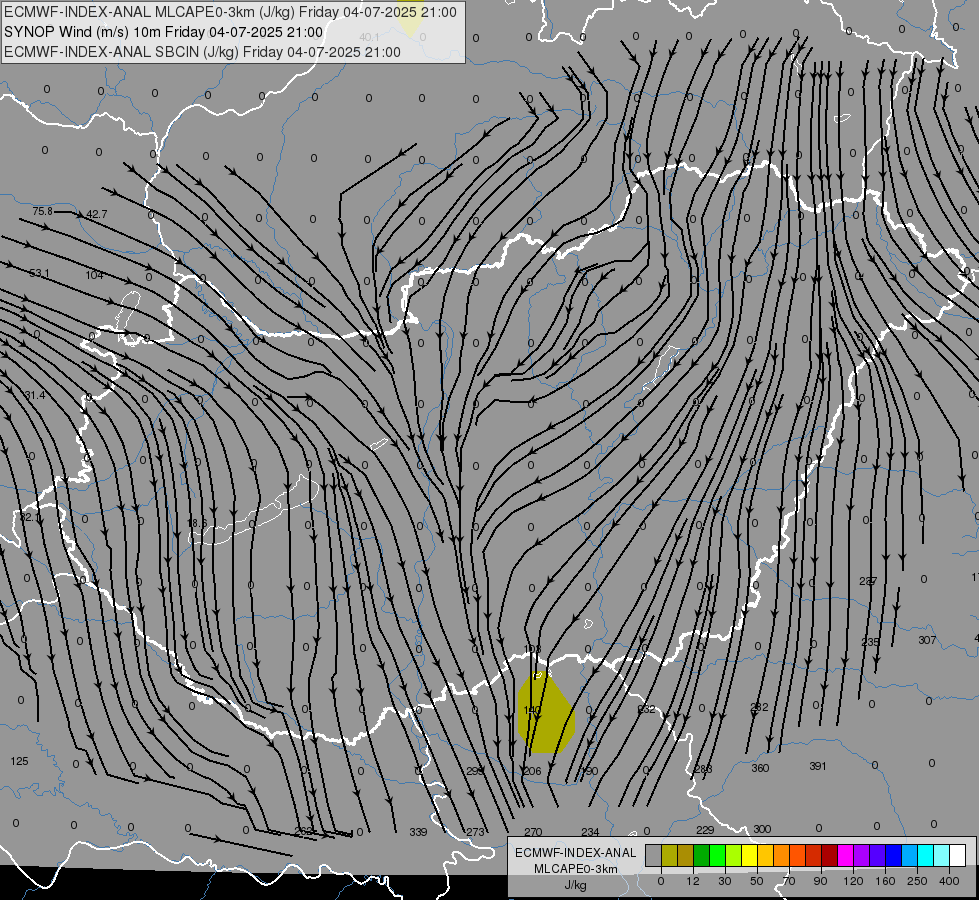The height and width of the screenshot is (900, 979).
Task: Click the magenta swatch in the legend
Action: coord(845,855)
